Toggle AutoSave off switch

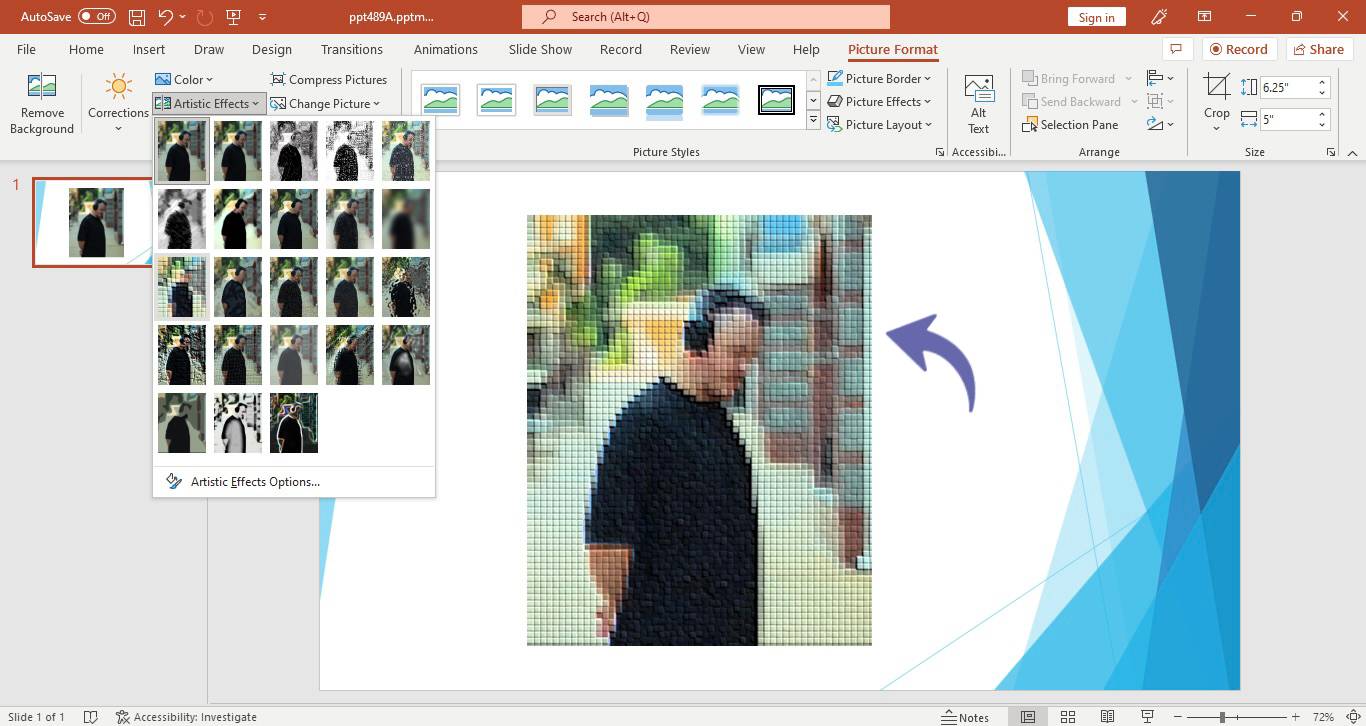point(96,16)
